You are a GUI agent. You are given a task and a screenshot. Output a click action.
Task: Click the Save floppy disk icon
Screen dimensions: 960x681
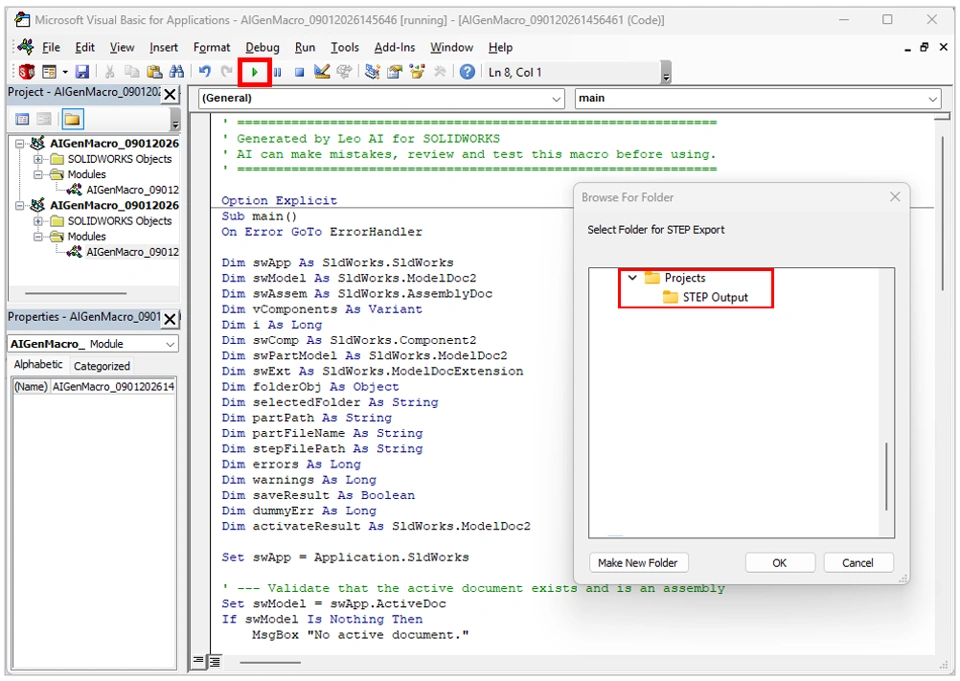pos(82,72)
